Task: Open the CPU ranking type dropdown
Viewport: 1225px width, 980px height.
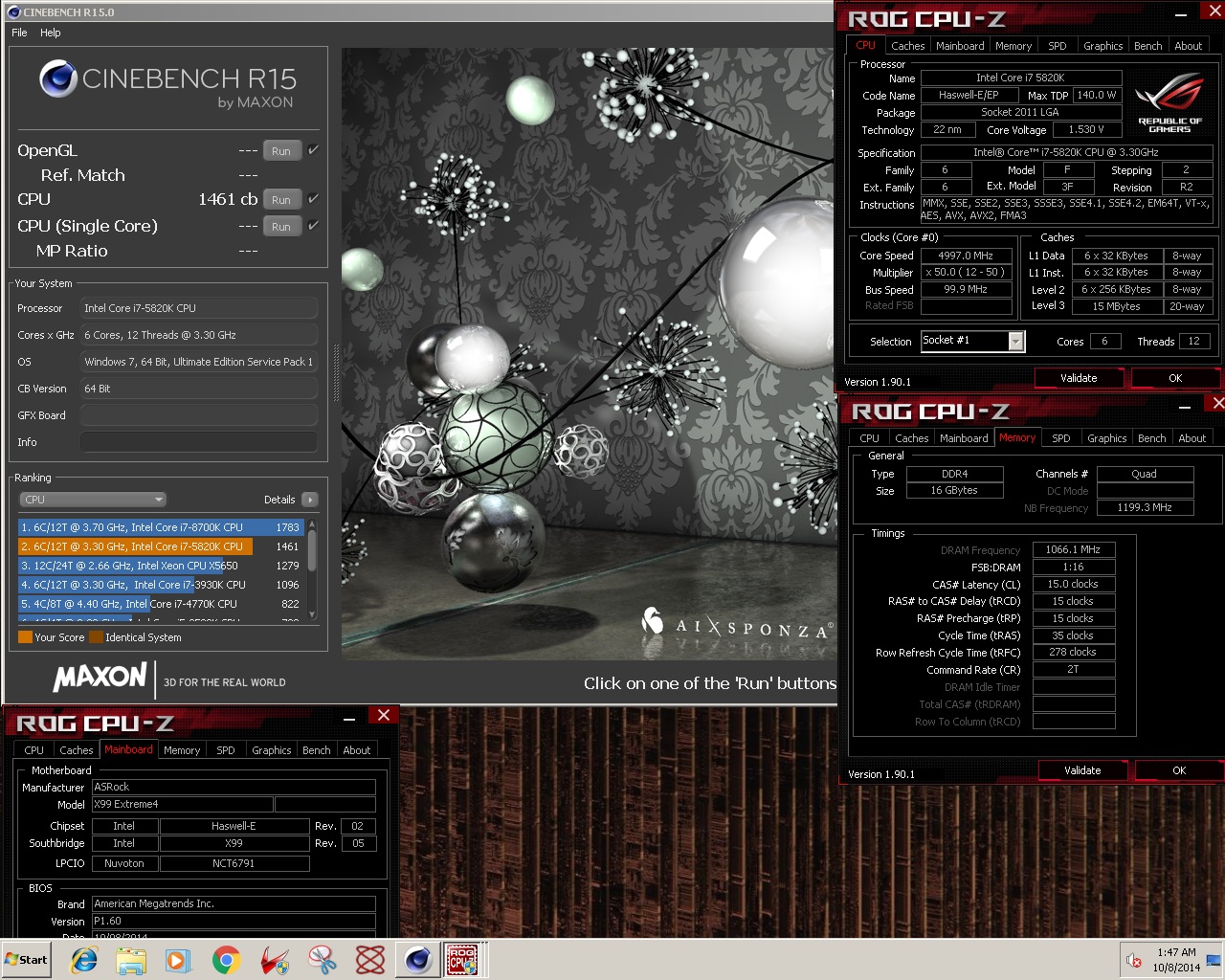Action: coord(93,500)
